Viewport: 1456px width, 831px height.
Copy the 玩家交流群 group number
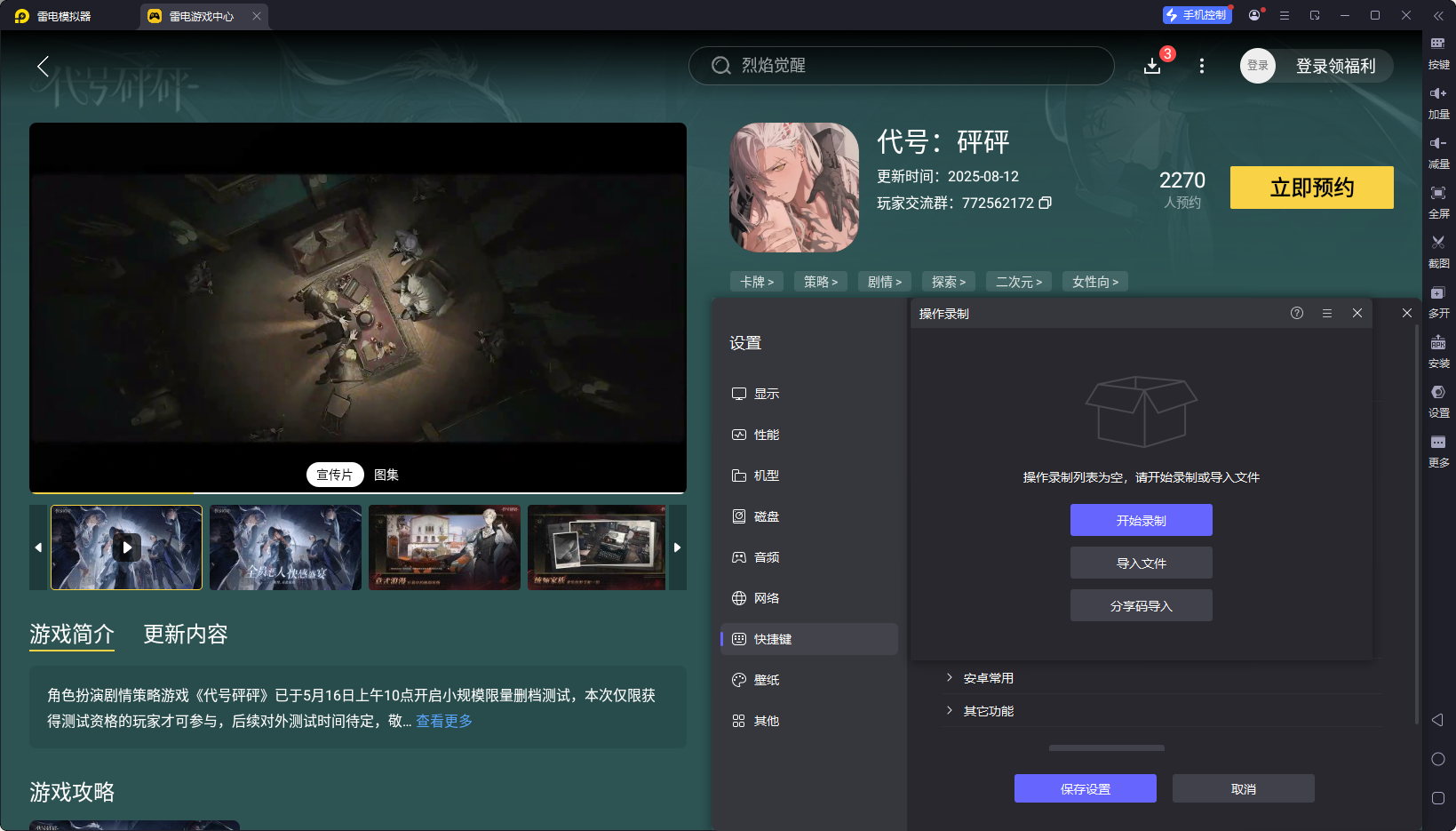tap(1046, 203)
